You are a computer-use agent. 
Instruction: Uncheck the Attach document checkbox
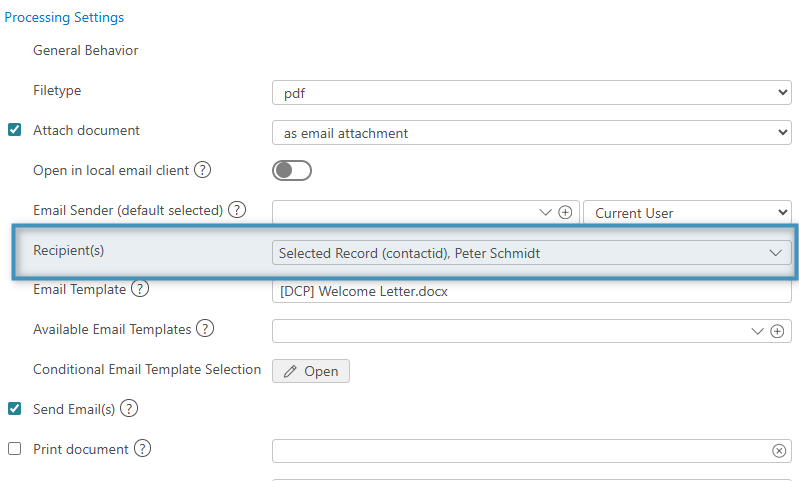15,130
